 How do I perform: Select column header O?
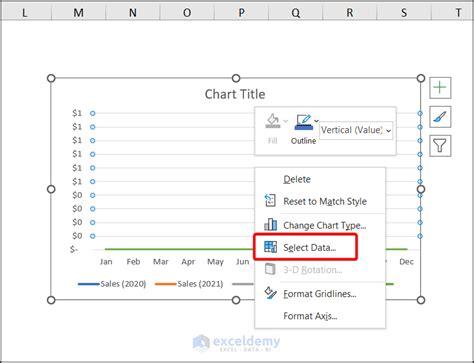pyautogui.click(x=187, y=13)
